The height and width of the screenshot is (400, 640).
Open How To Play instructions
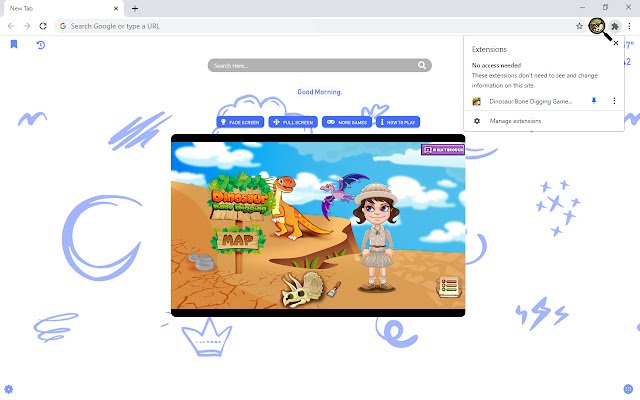pos(398,122)
